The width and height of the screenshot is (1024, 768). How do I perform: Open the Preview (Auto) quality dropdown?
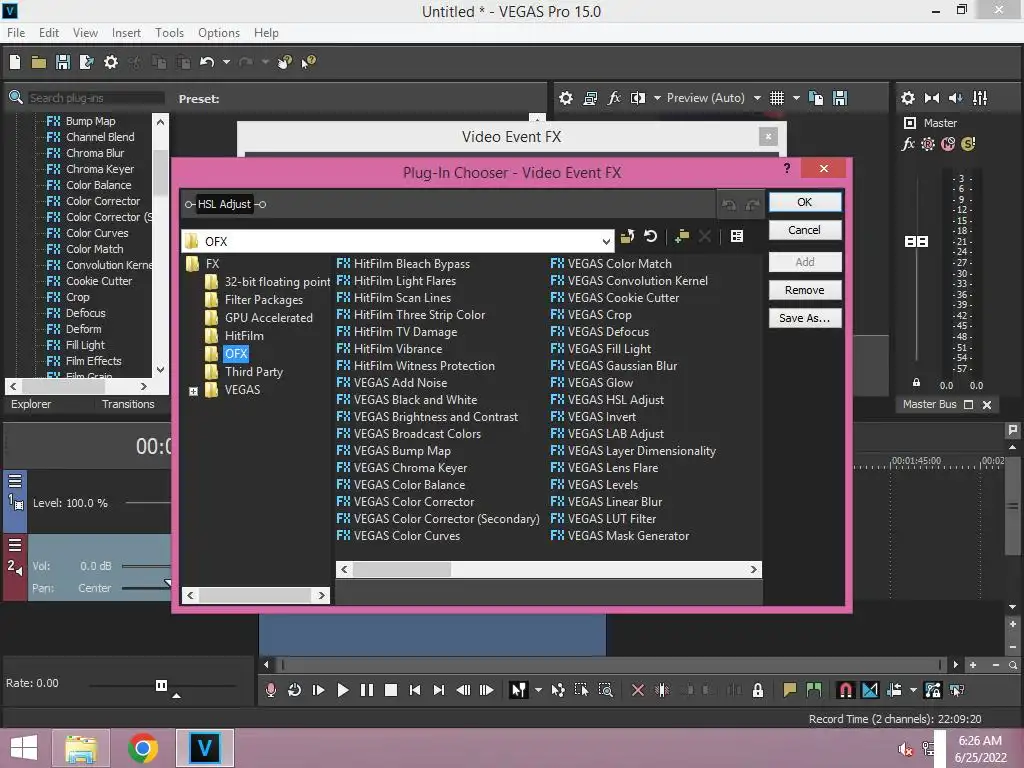(x=757, y=98)
